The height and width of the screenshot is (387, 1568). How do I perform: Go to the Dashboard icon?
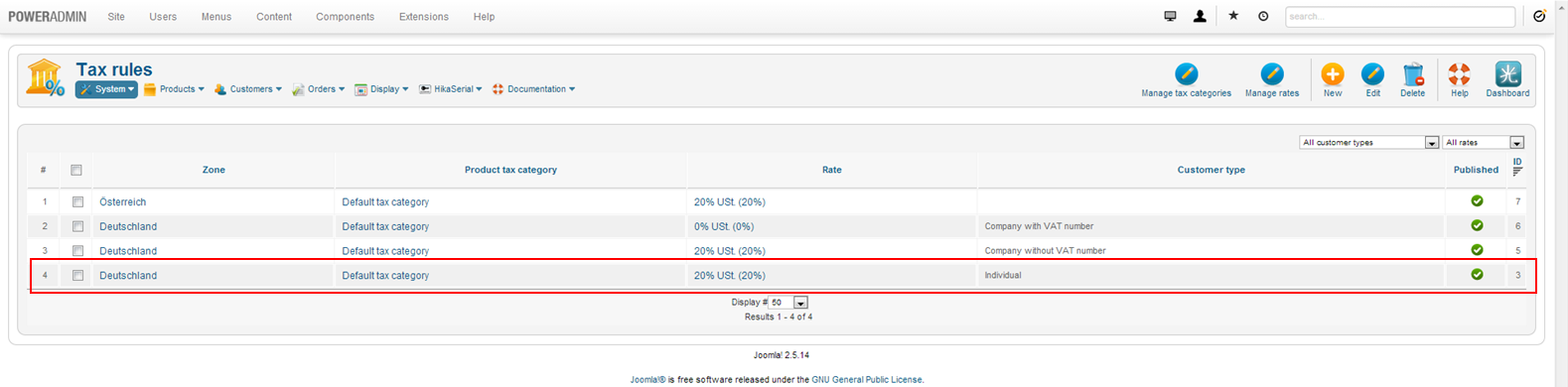(1507, 73)
